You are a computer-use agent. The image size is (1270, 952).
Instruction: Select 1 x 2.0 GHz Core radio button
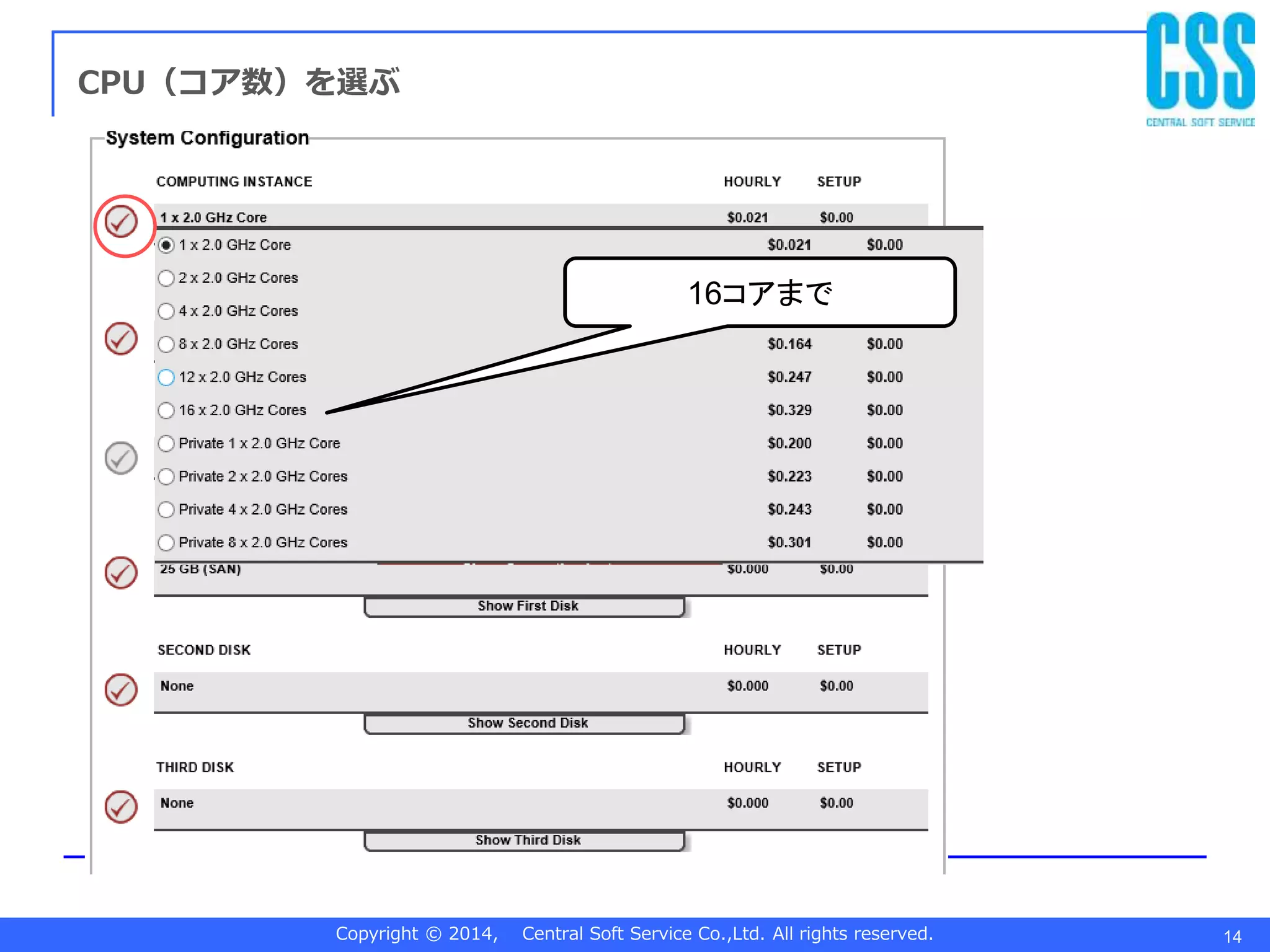point(166,245)
